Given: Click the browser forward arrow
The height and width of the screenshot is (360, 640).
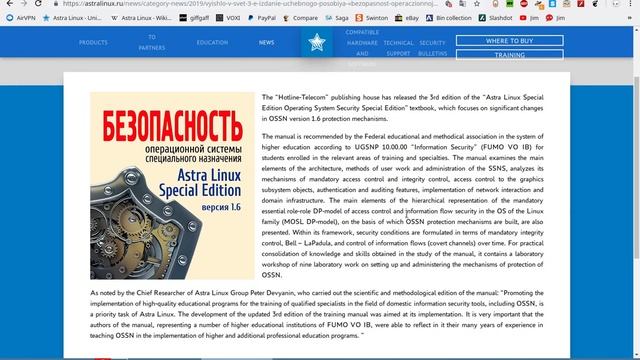Looking at the screenshot, I should click(24, 3).
